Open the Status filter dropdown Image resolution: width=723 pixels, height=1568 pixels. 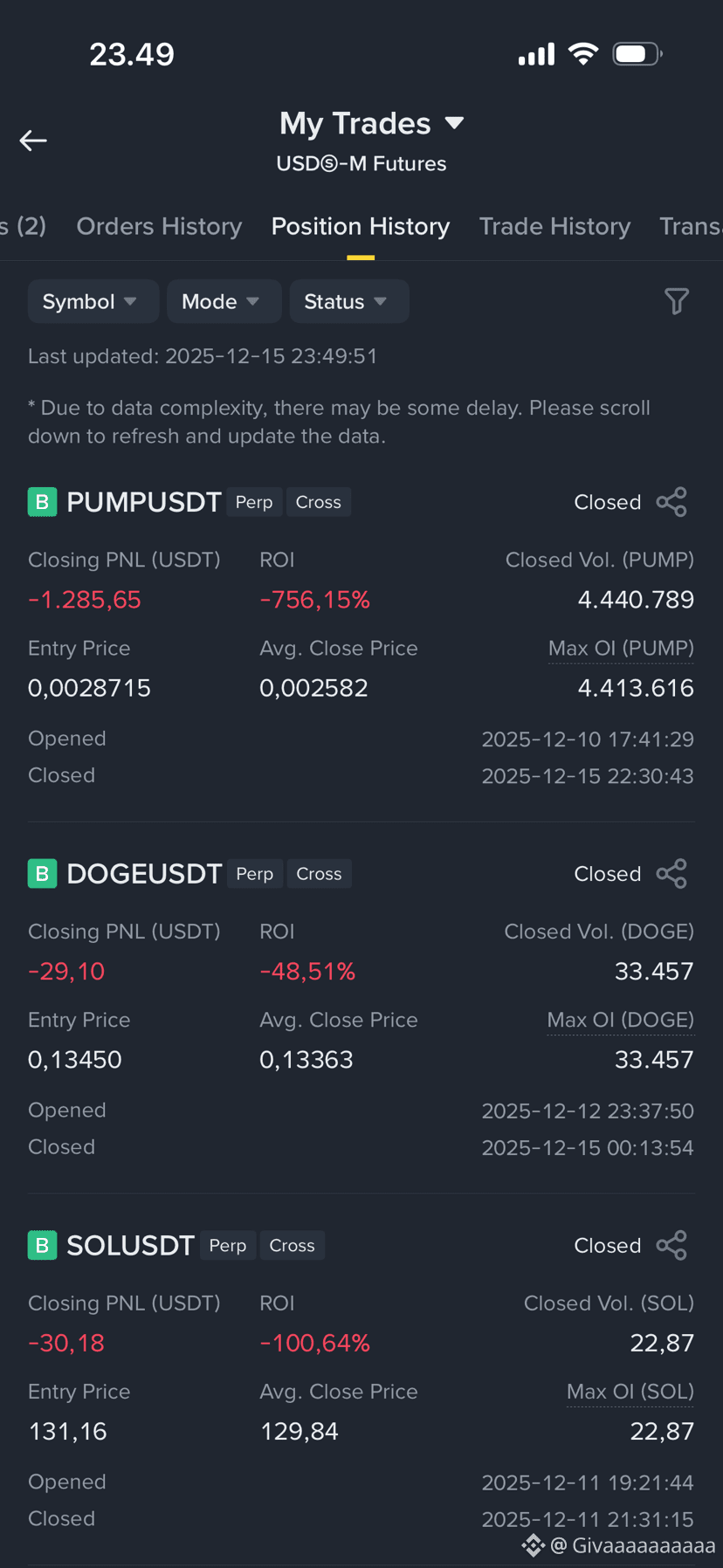[348, 301]
